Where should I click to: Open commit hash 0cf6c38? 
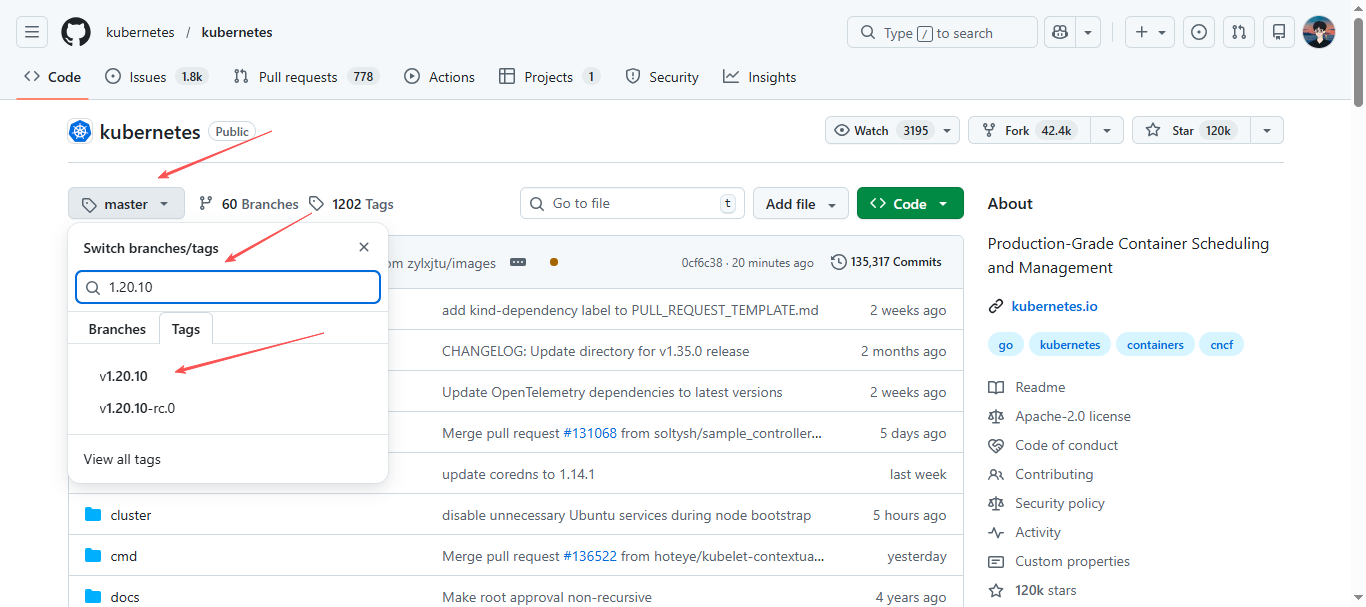tap(704, 262)
